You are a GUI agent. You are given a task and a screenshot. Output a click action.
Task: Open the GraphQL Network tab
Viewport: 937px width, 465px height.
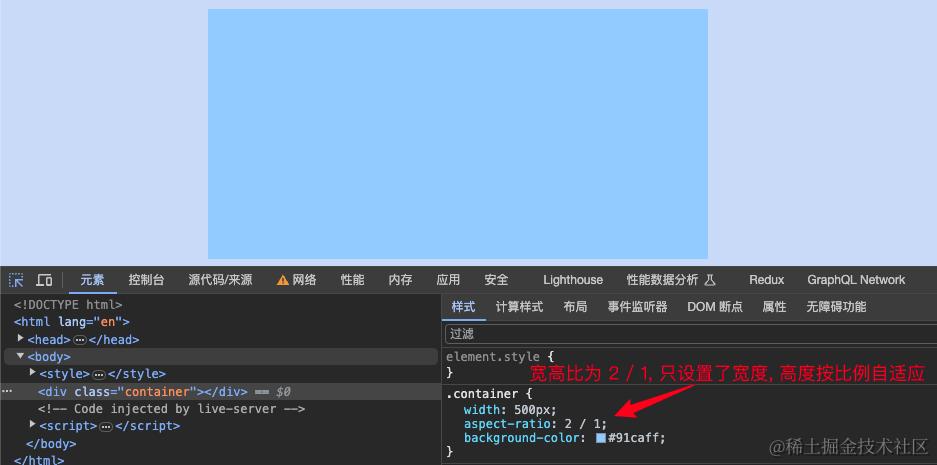(x=856, y=280)
